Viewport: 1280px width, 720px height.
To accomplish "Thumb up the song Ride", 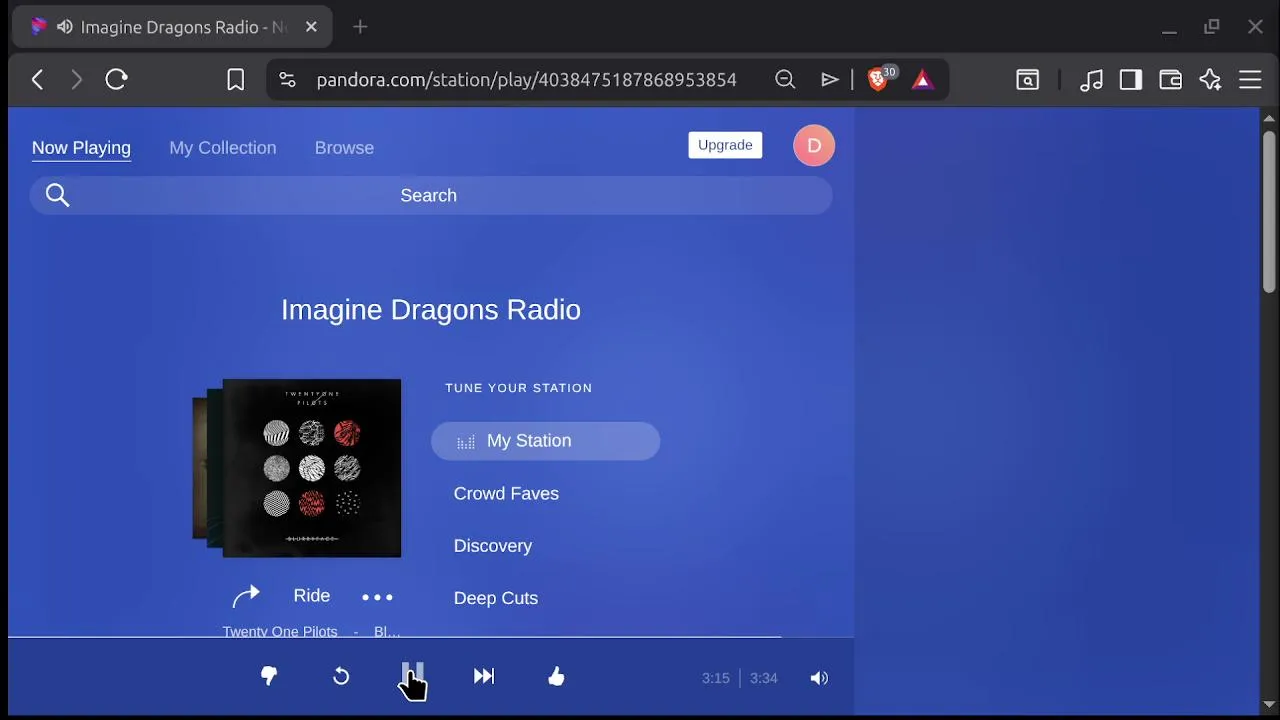I will (x=557, y=677).
